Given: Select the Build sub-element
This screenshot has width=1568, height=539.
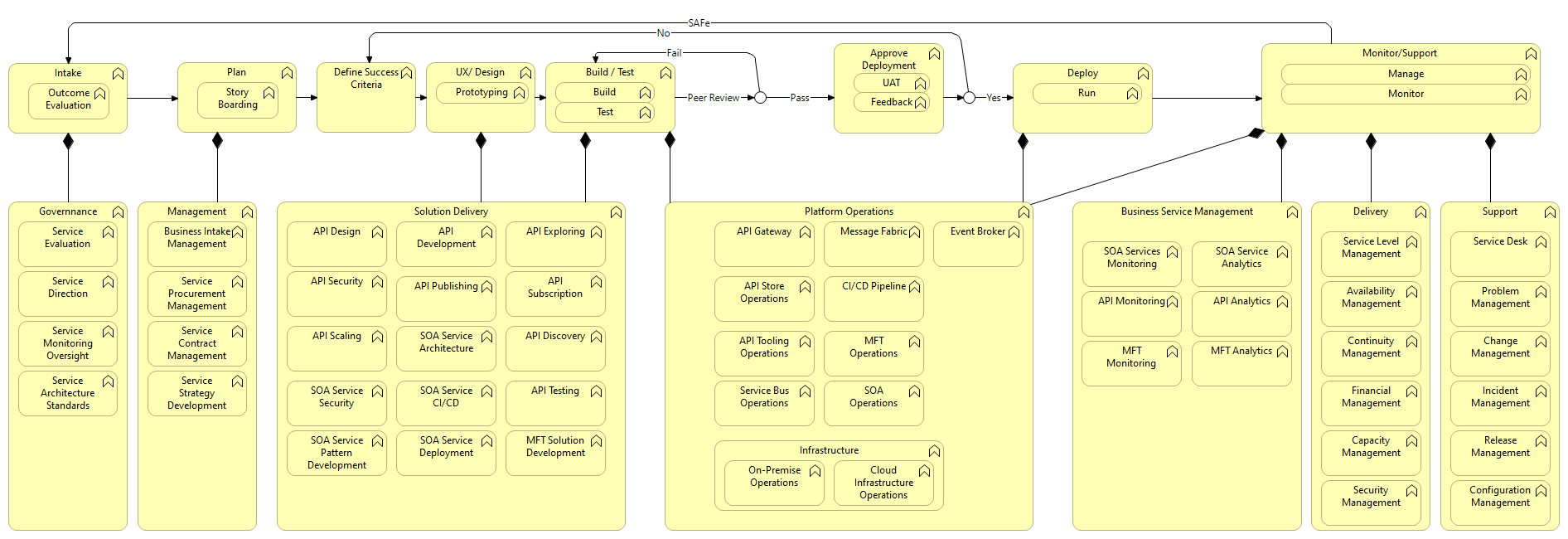Looking at the screenshot, I should (605, 92).
